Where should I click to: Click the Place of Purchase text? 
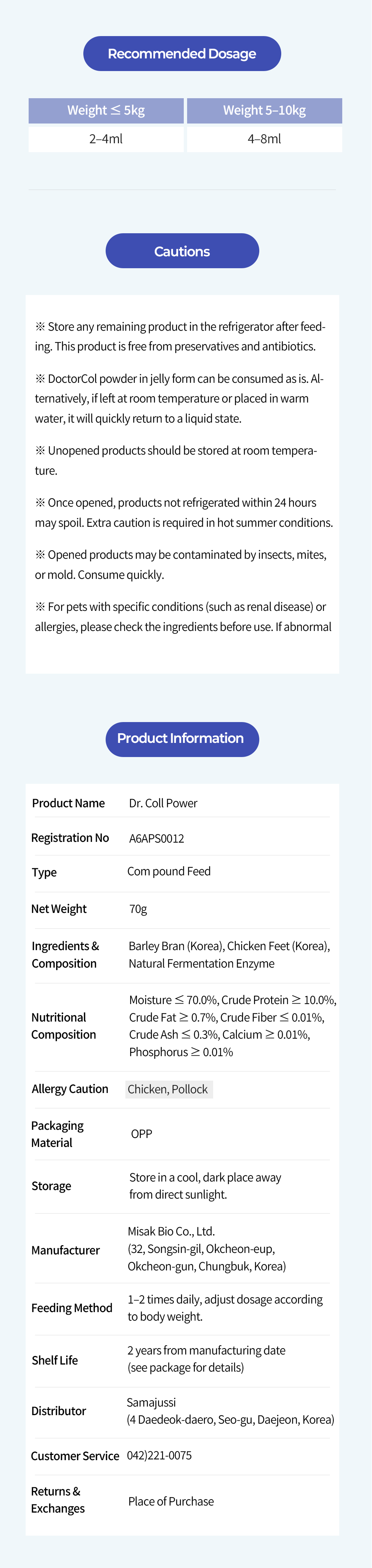(171, 1501)
